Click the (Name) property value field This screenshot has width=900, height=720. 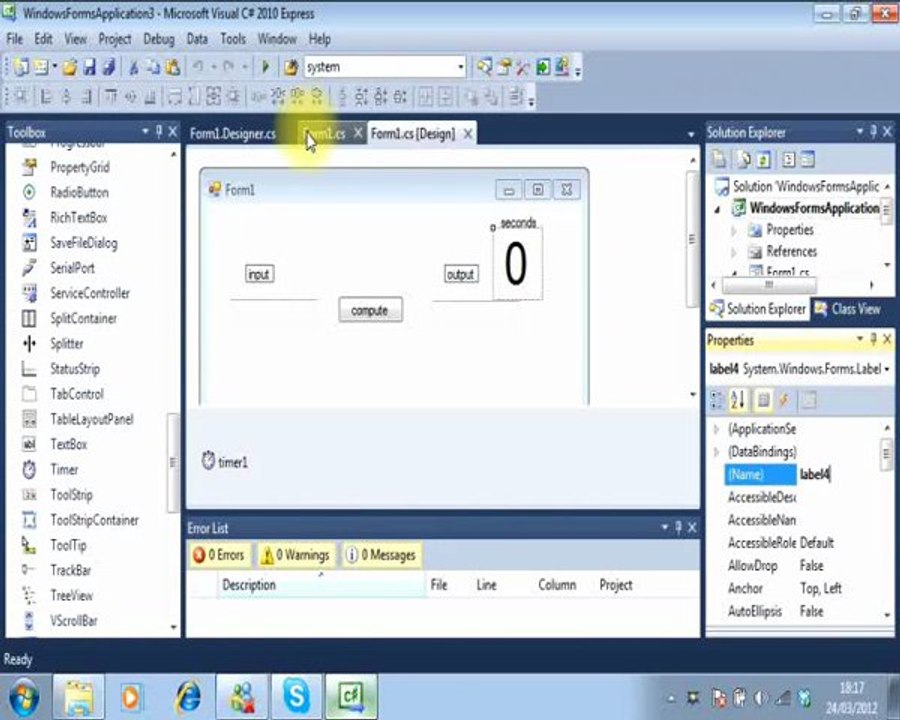(x=839, y=474)
